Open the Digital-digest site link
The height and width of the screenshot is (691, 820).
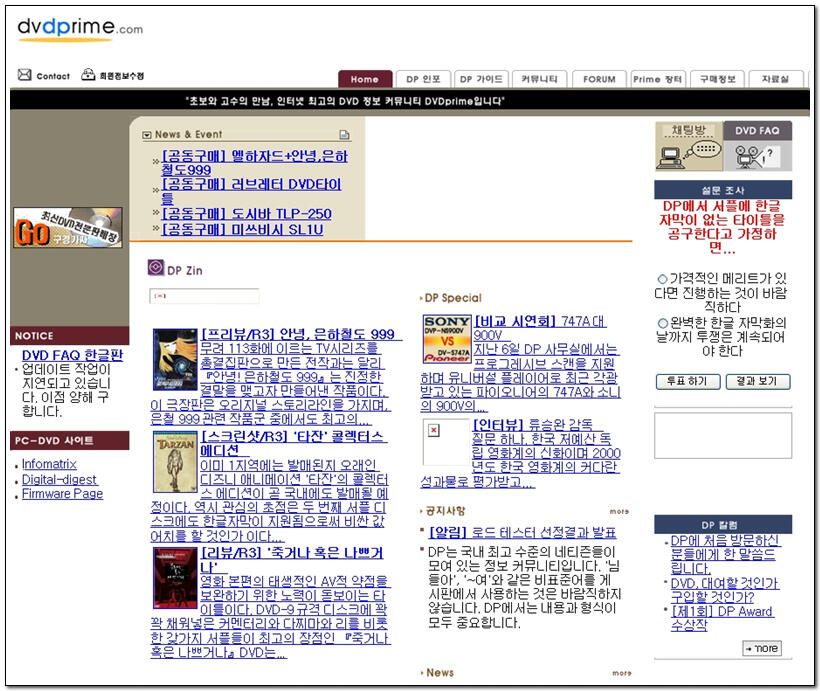pos(59,479)
